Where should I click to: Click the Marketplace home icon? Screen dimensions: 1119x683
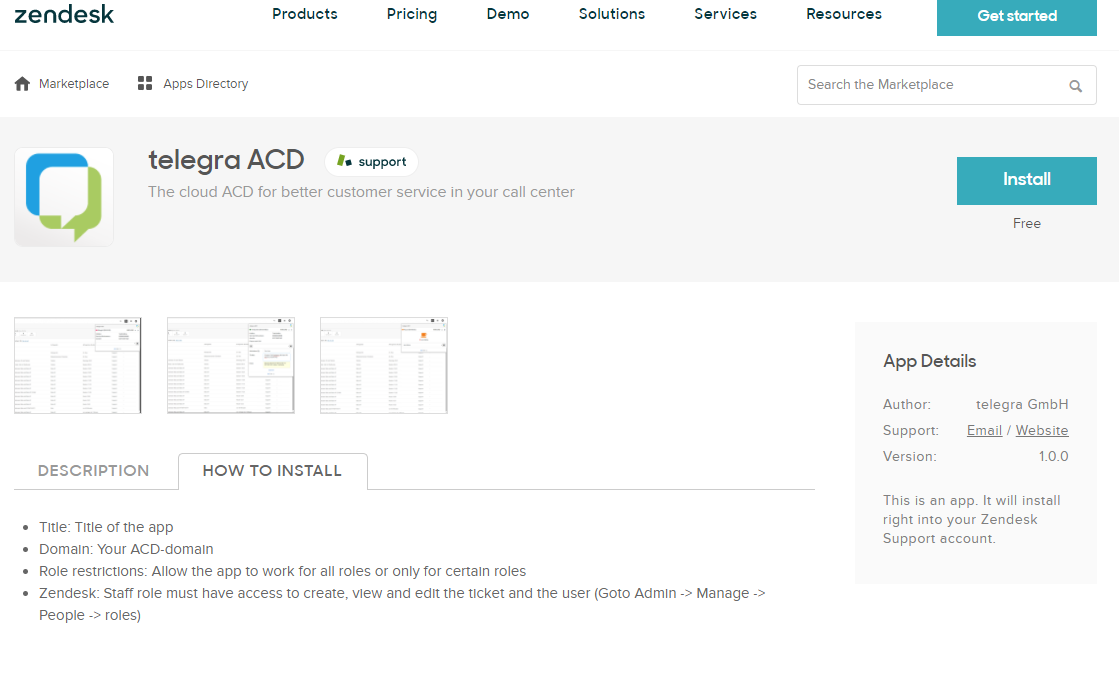pos(22,84)
